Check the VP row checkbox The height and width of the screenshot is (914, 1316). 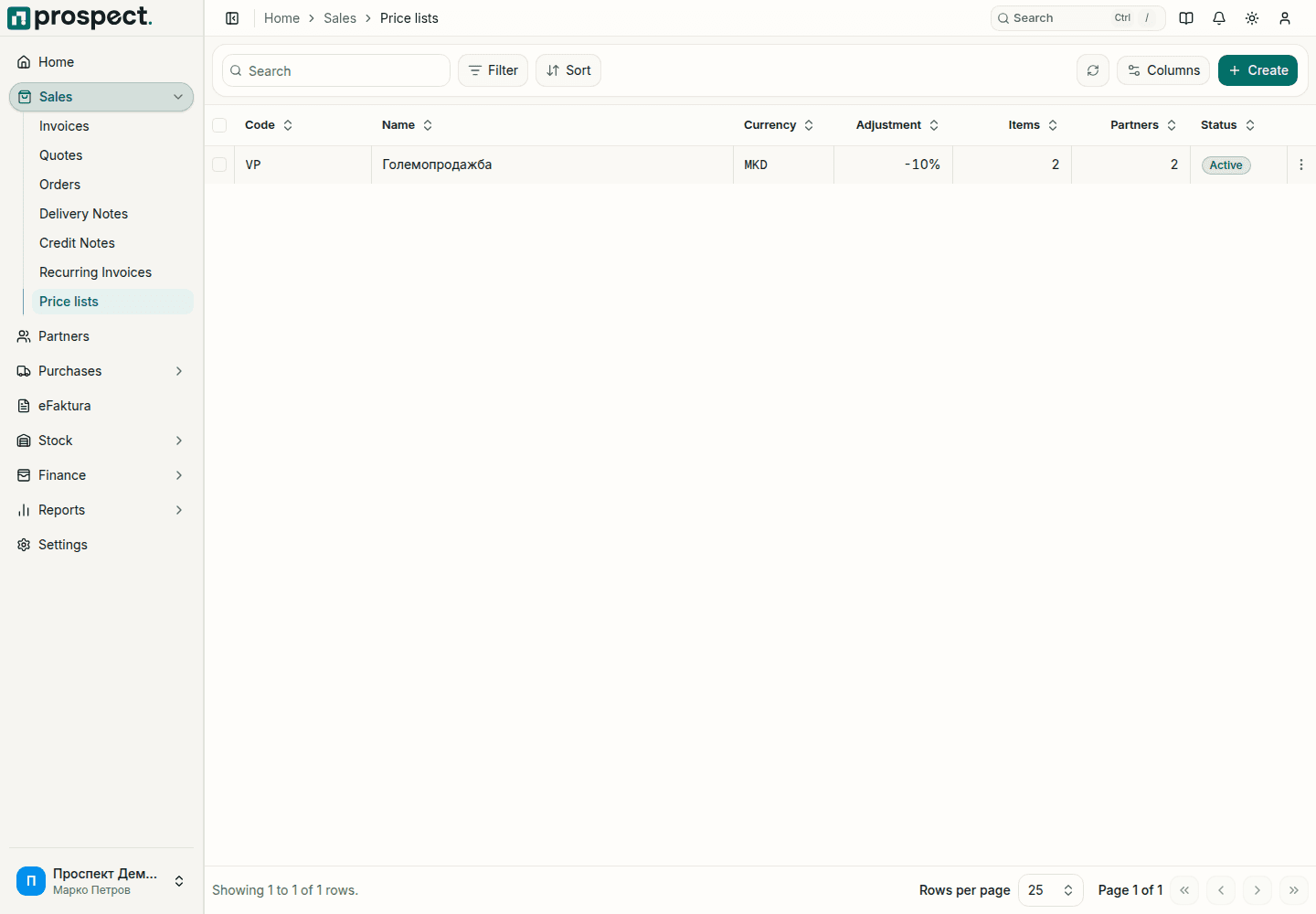coord(219,165)
